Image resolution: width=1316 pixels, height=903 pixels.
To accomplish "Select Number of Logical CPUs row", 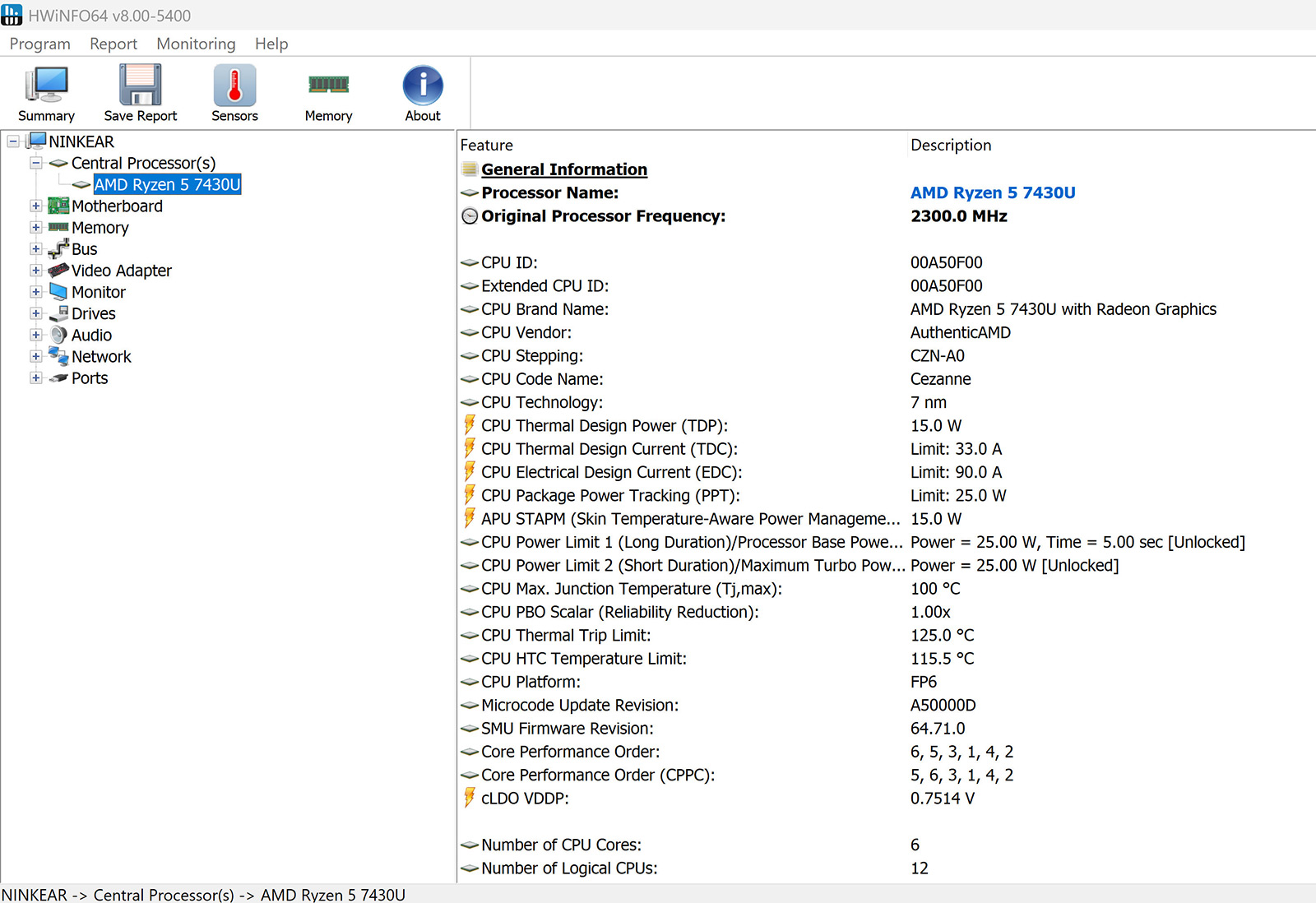I will pos(886,868).
